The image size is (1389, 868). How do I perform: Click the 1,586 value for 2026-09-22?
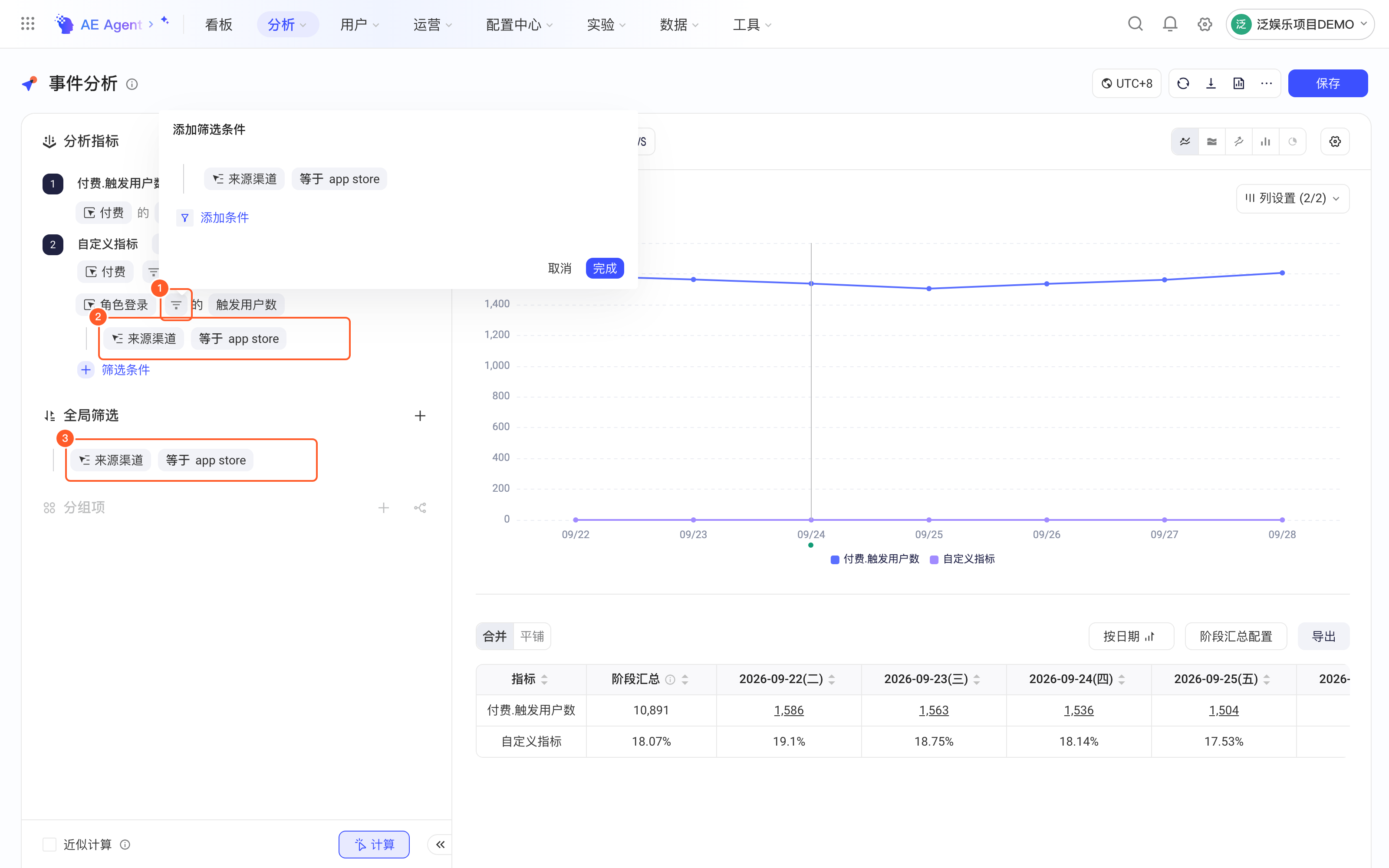[x=789, y=710]
